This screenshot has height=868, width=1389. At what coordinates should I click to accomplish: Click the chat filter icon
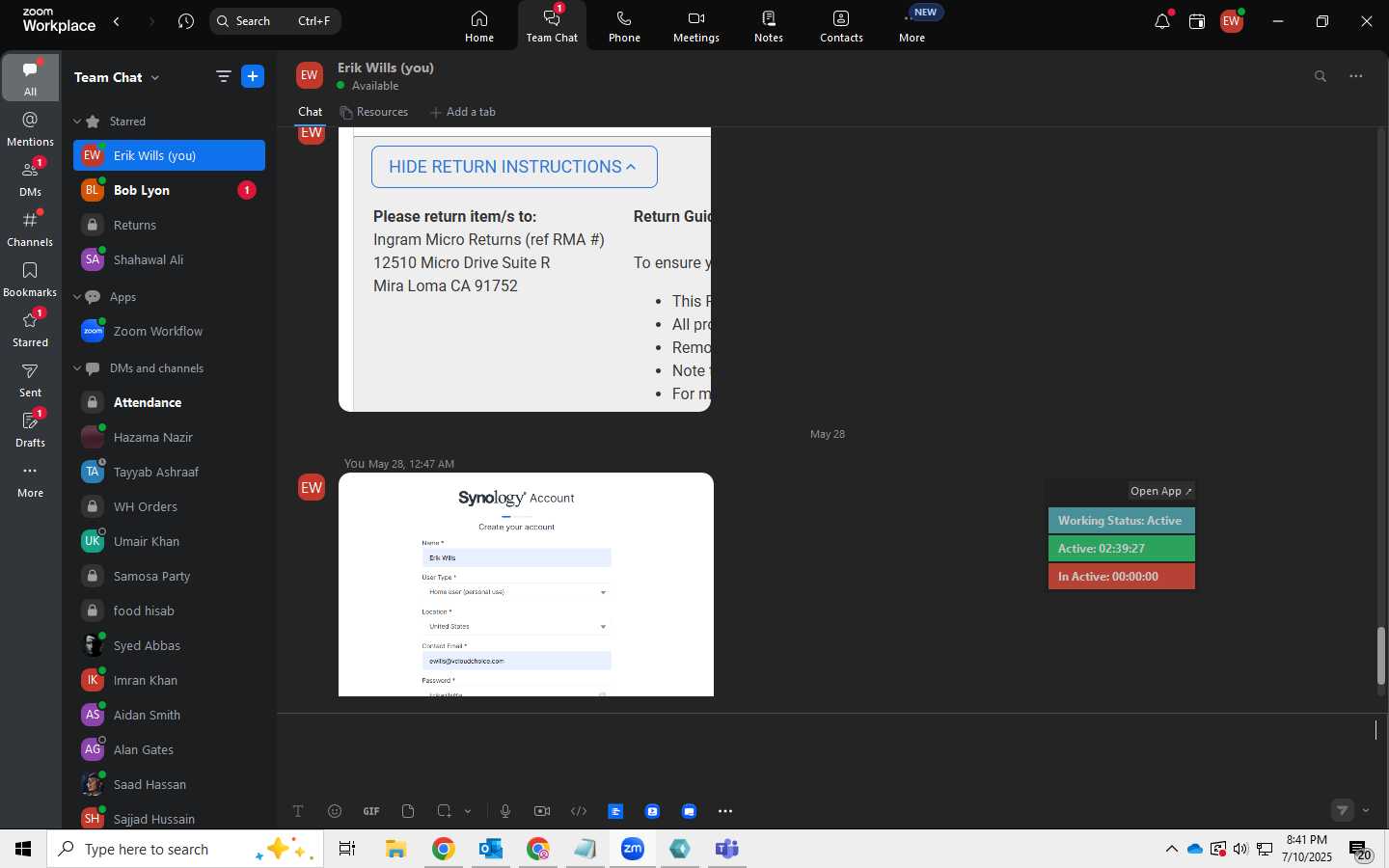pyautogui.click(x=224, y=77)
